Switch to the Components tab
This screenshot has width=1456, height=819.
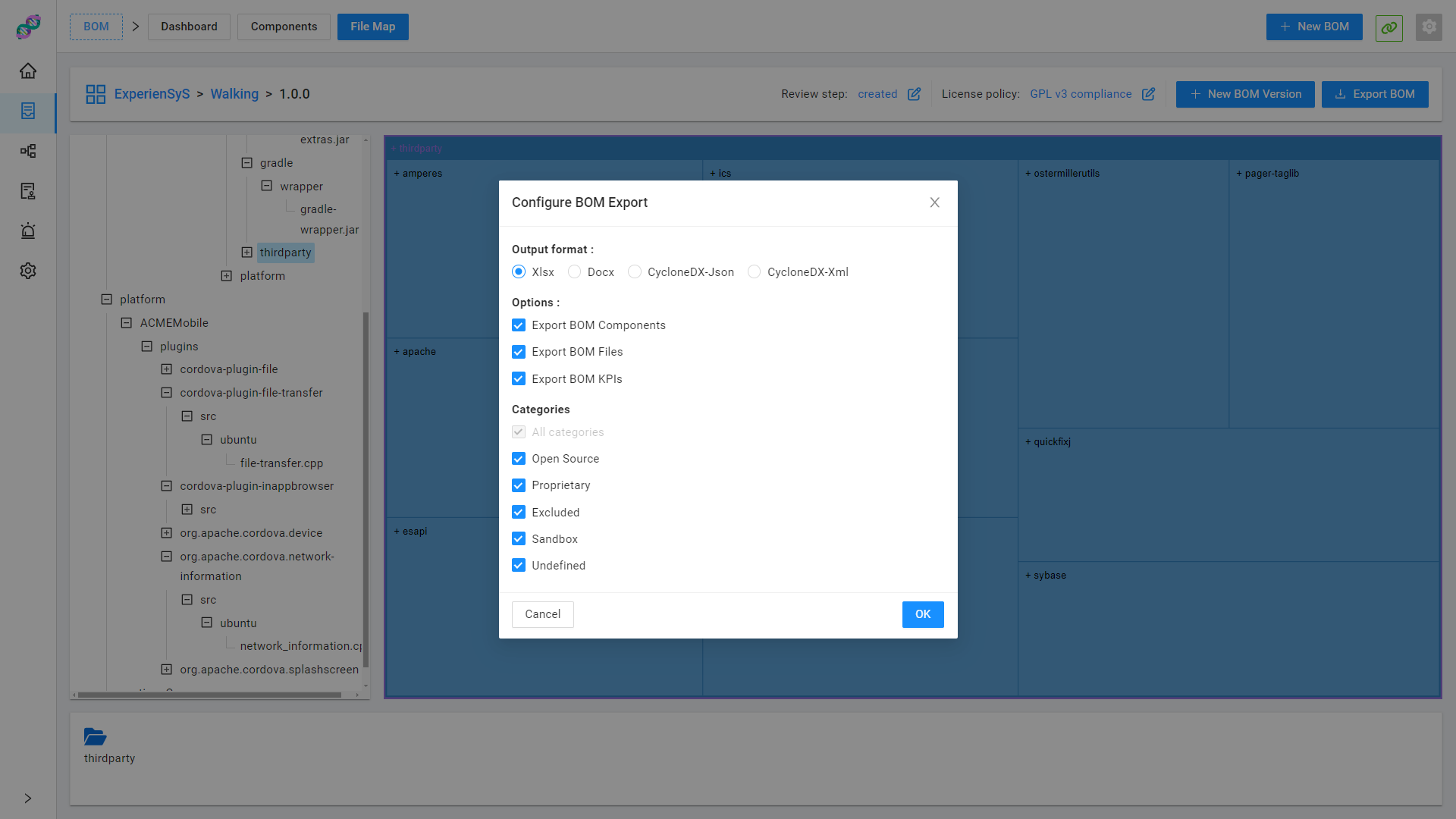pos(284,27)
